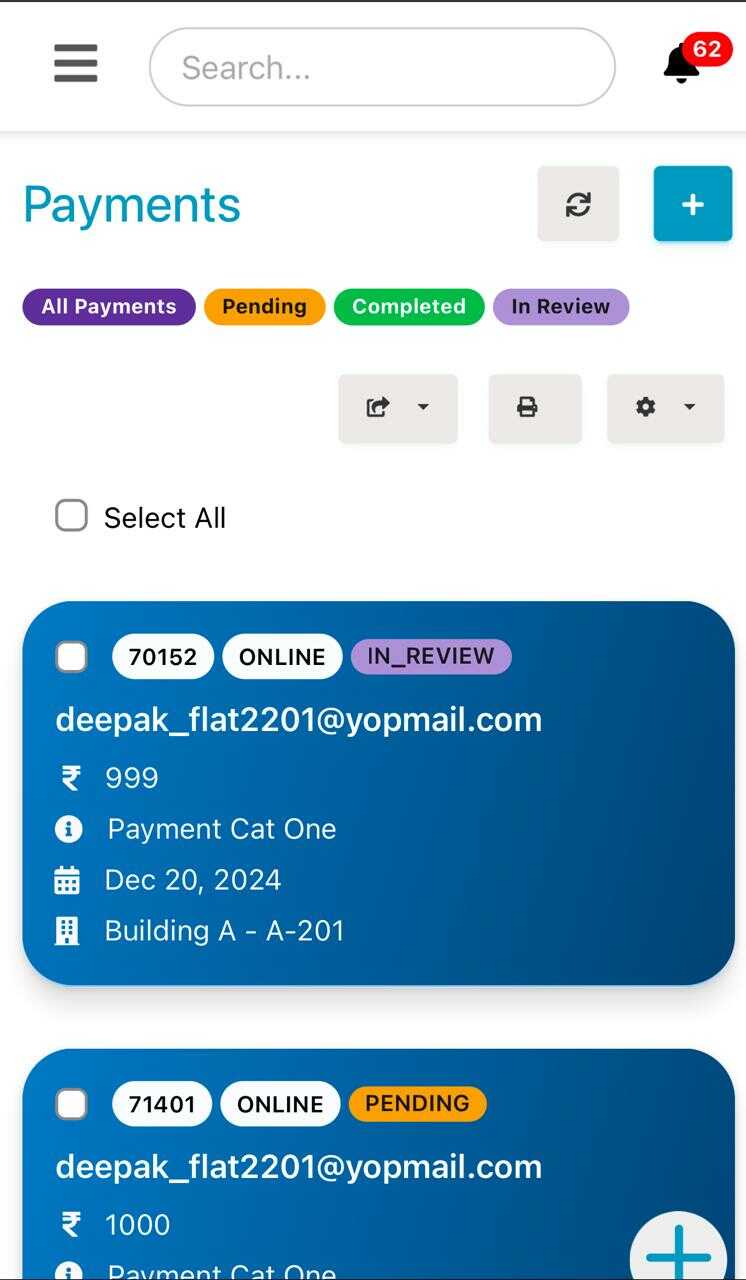Check the box for payment 71401

point(71,1104)
